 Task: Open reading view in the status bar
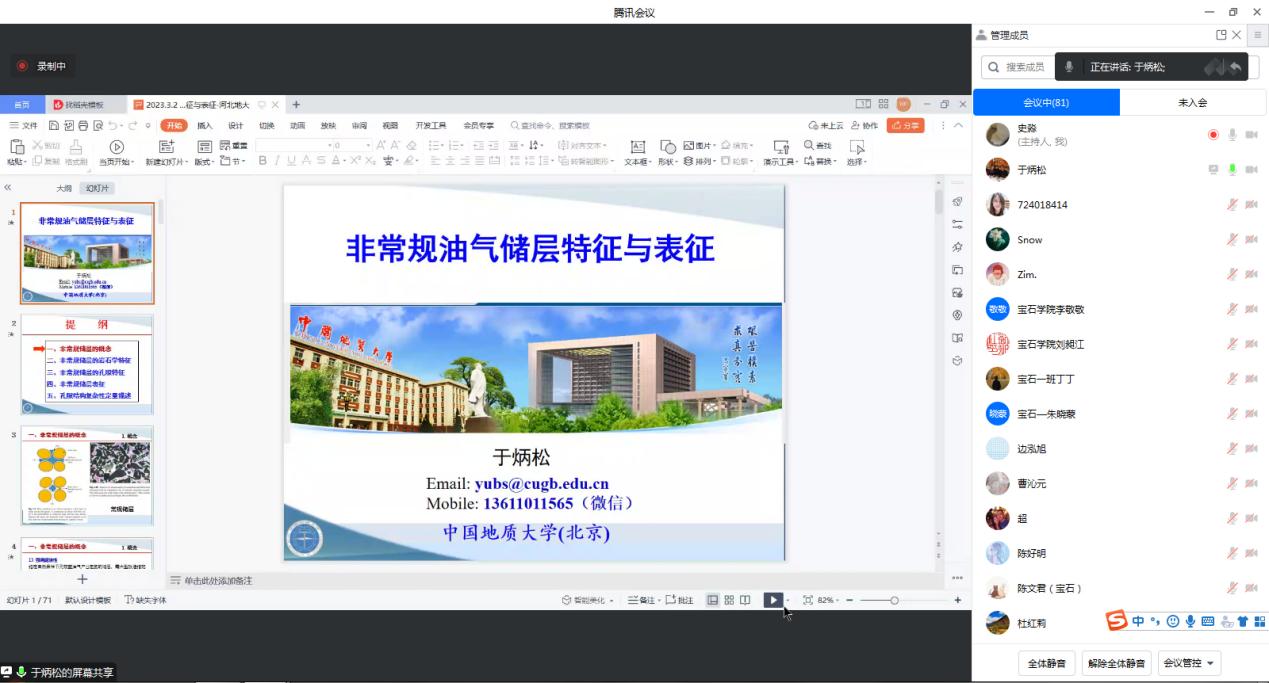coord(745,600)
